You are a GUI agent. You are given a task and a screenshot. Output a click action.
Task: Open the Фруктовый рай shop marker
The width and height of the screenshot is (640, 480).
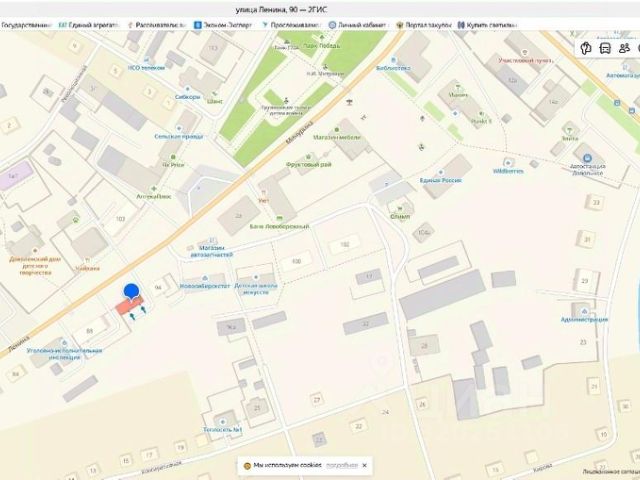[309, 157]
